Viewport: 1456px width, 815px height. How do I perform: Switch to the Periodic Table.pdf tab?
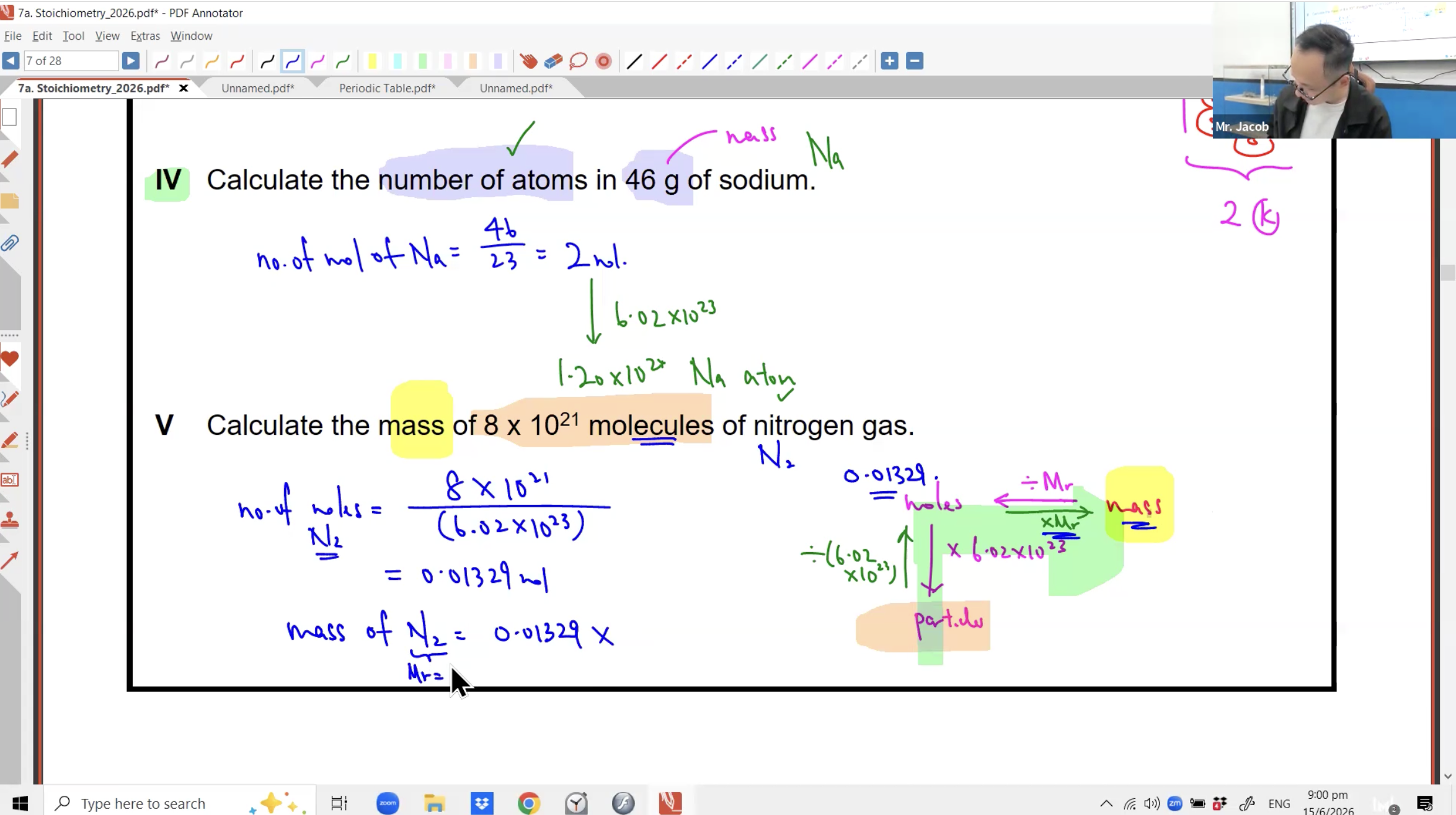pyautogui.click(x=387, y=88)
